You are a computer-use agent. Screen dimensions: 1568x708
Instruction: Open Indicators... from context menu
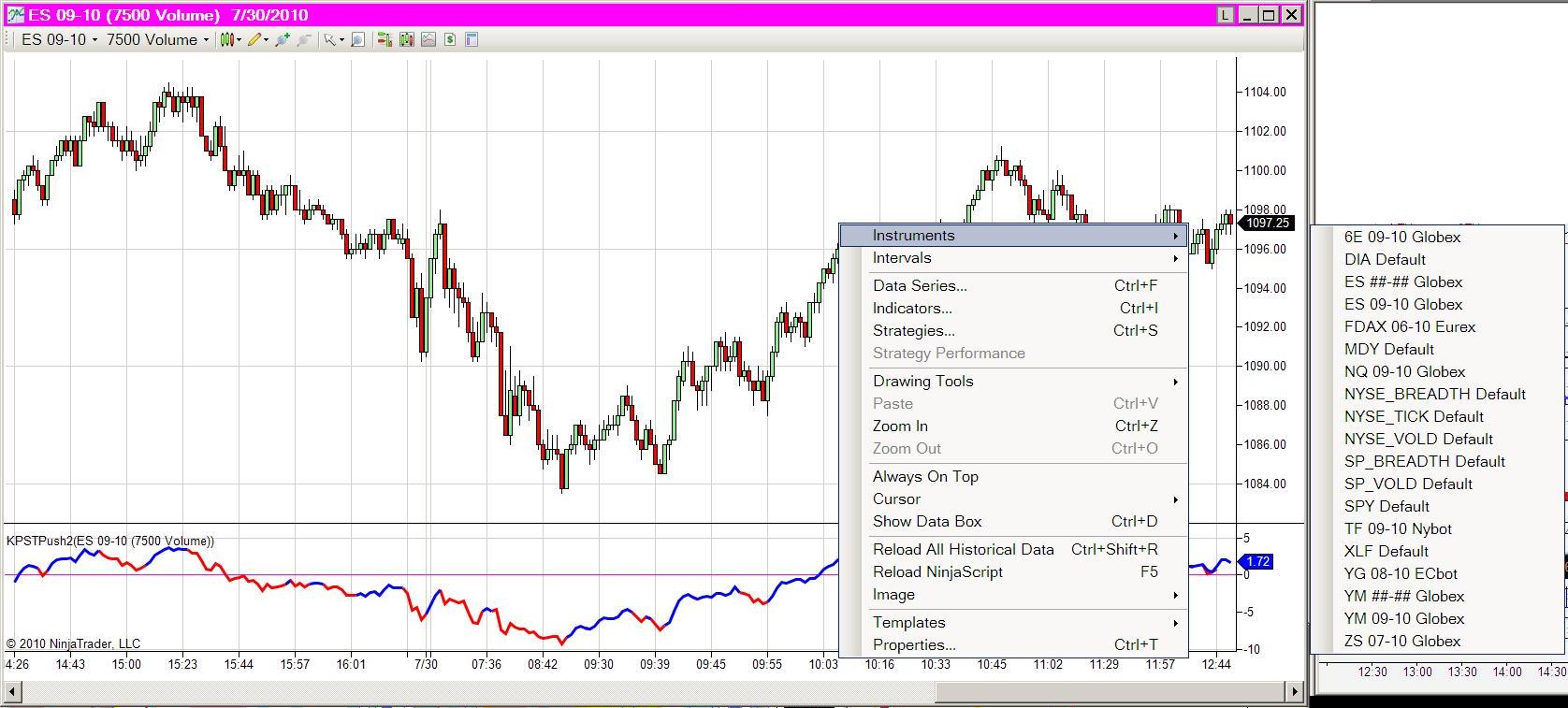1013,309
